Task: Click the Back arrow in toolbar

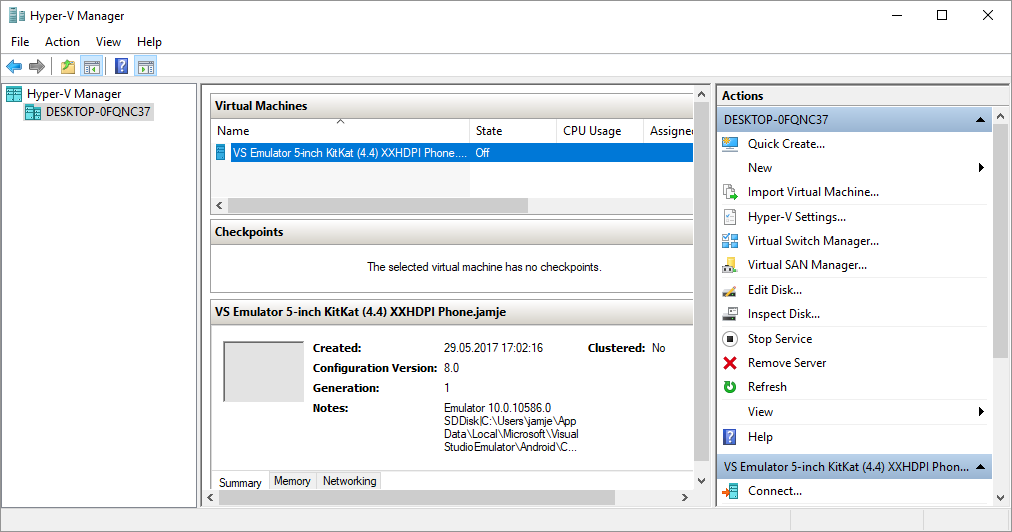Action: [14, 66]
